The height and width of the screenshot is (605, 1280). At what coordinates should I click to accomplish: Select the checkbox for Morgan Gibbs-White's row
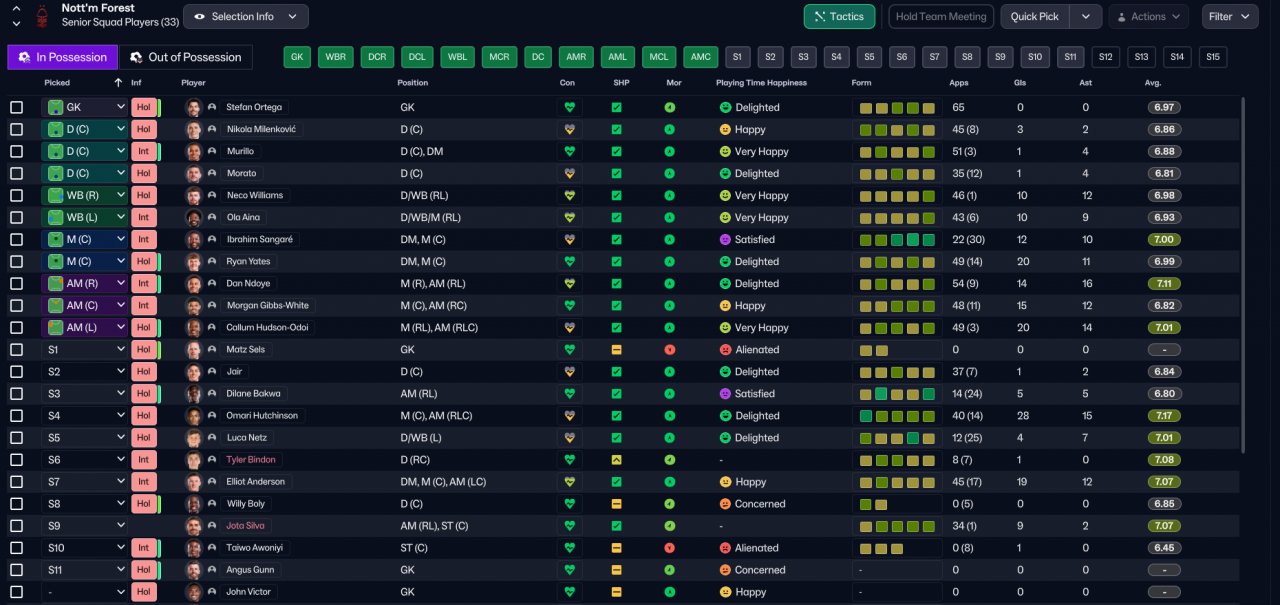16,306
